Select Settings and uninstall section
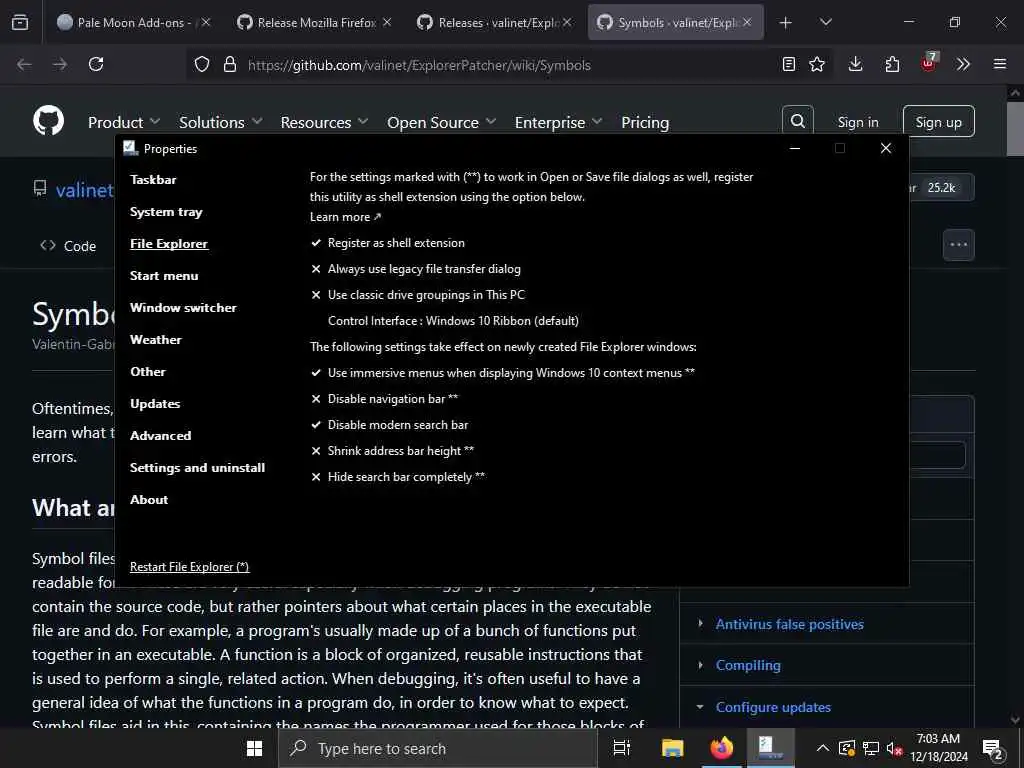The image size is (1024, 768). 197,468
